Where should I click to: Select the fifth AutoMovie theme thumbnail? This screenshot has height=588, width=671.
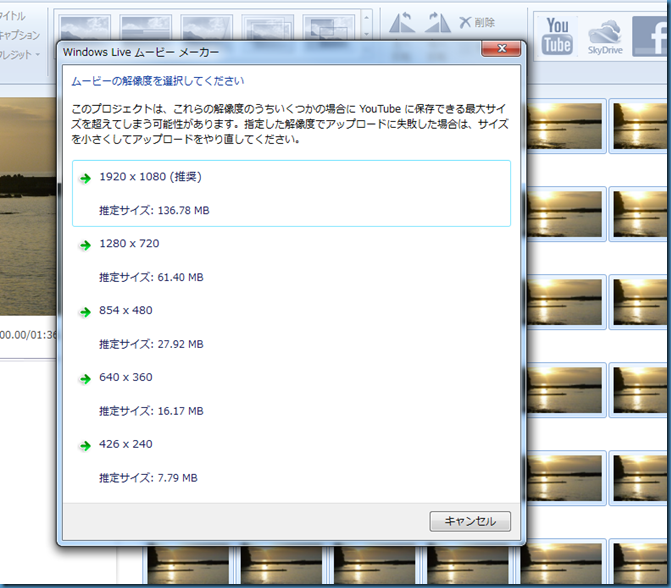pos(328,27)
